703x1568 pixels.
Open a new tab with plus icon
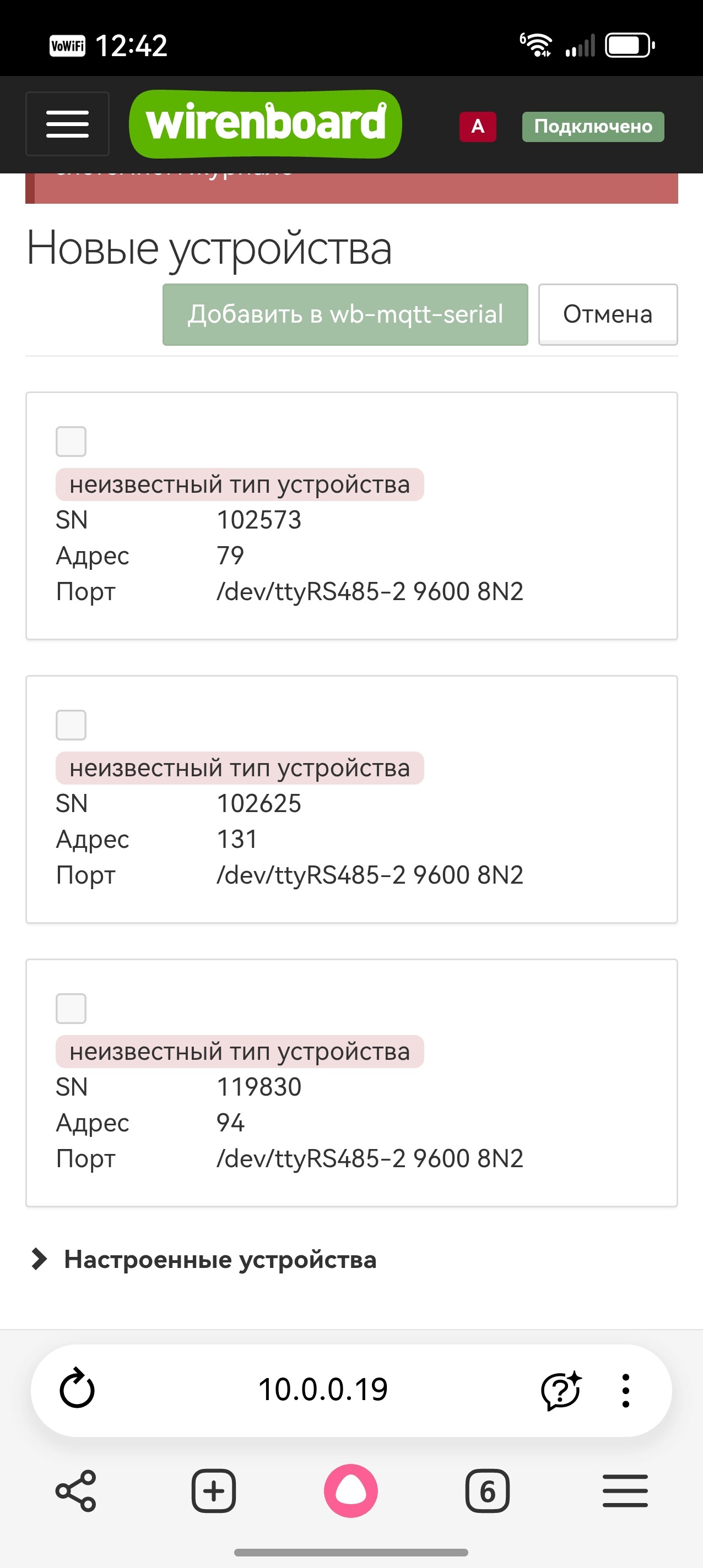tap(214, 1491)
